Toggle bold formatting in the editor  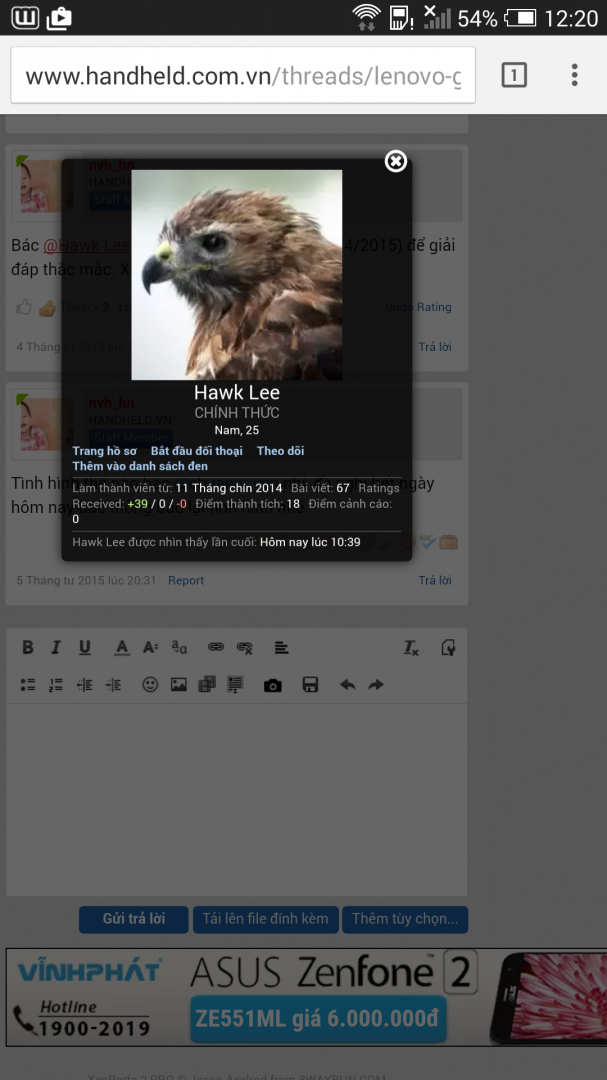click(x=28, y=647)
